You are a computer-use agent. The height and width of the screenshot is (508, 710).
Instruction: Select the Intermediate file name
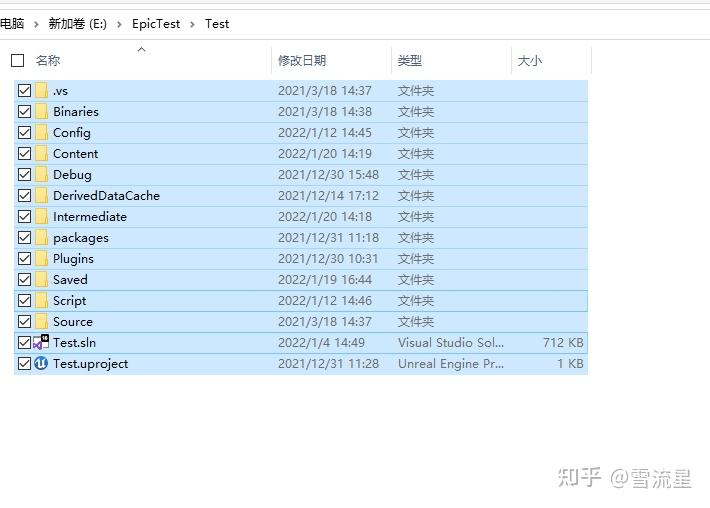pos(90,216)
